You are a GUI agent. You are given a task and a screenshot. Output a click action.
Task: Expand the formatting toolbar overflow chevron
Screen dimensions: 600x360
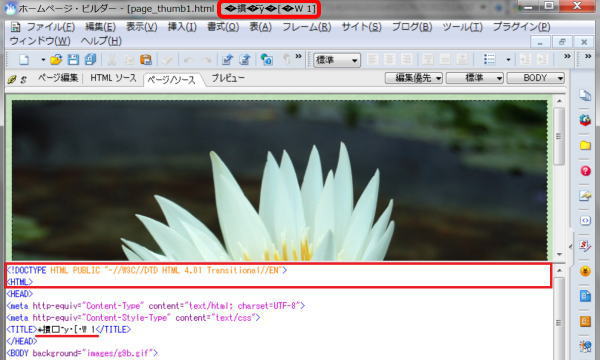pos(567,57)
